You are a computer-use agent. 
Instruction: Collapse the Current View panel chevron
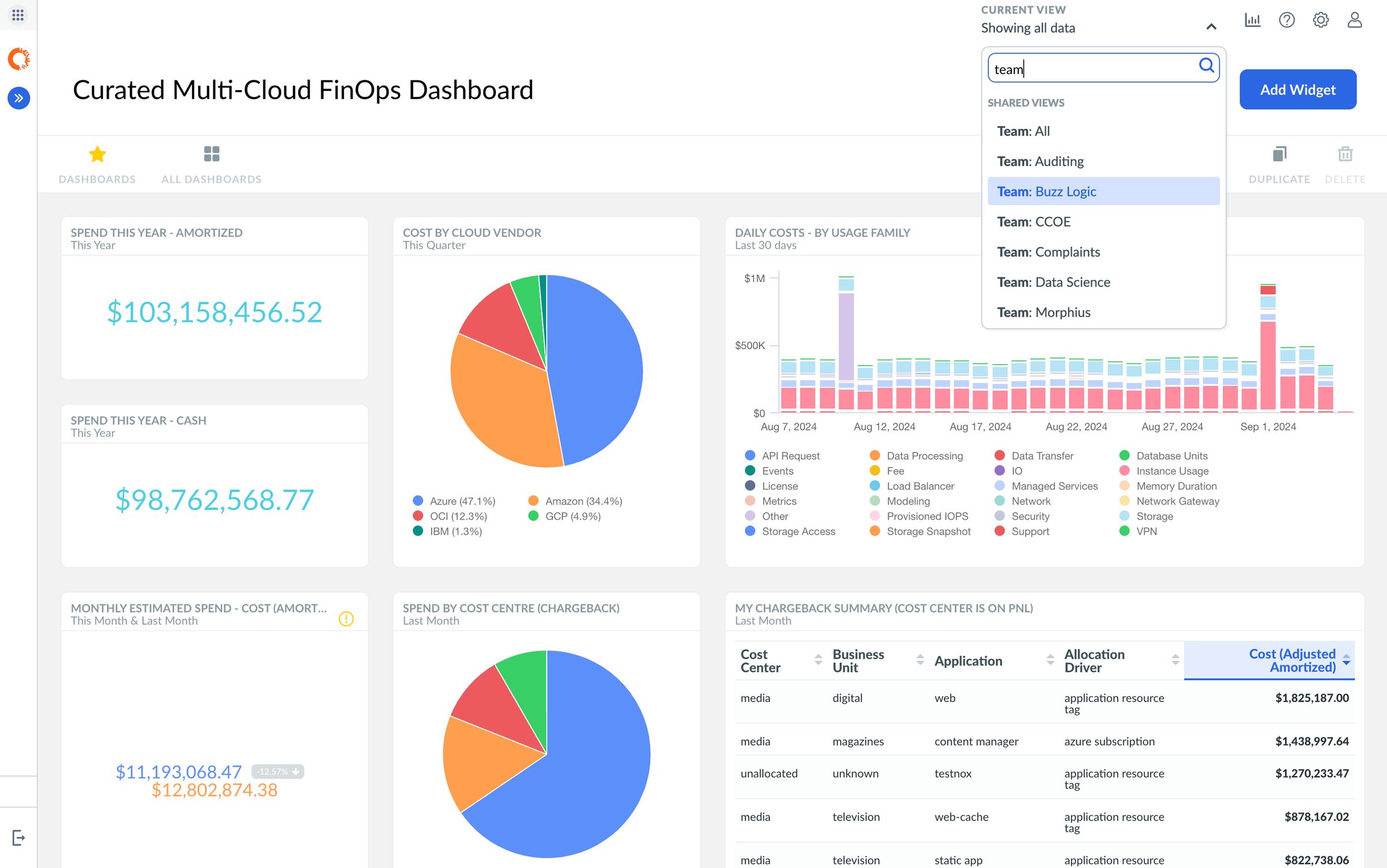(x=1211, y=27)
